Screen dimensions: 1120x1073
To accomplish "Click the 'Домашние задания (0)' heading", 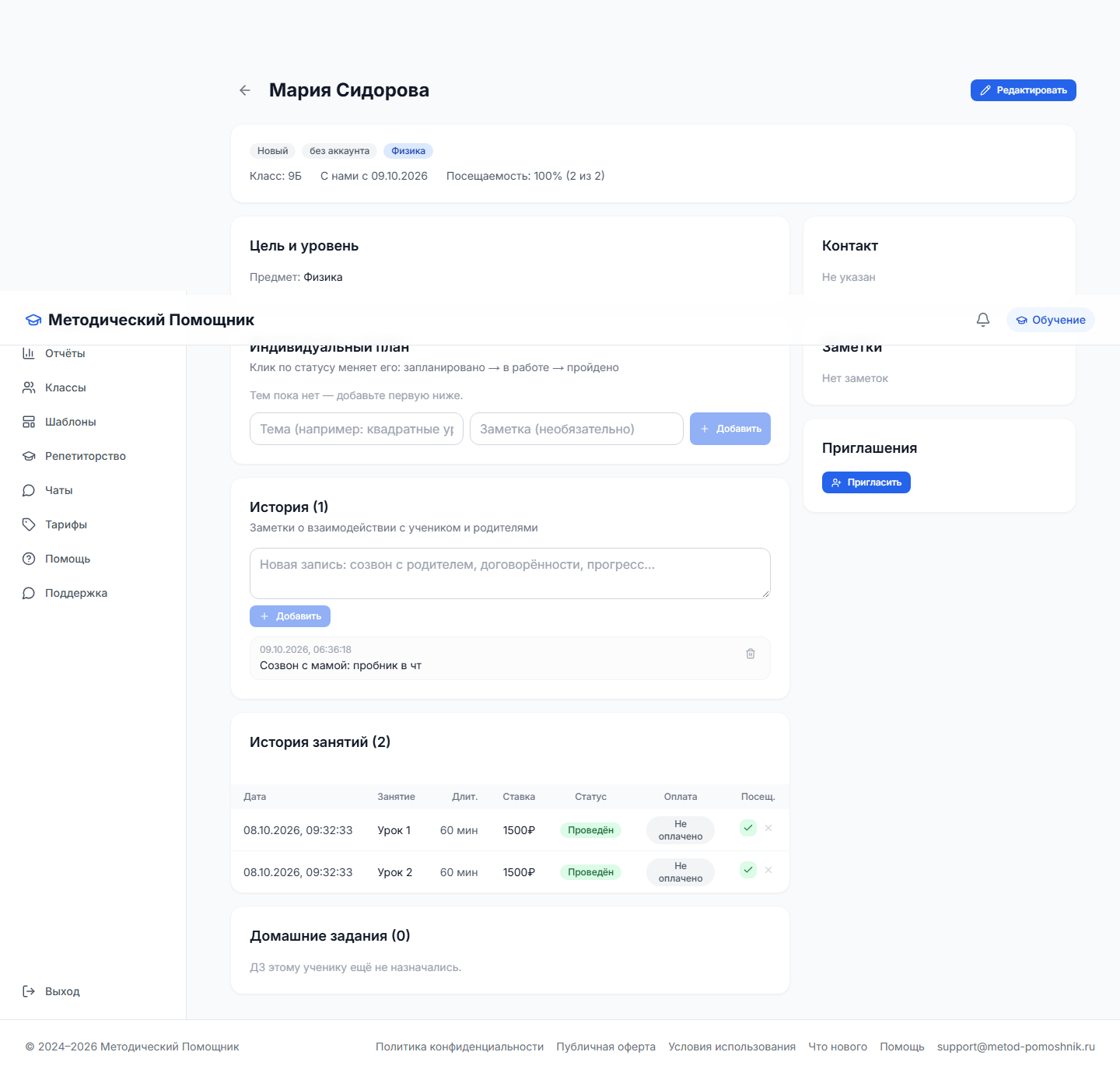I will [330, 936].
